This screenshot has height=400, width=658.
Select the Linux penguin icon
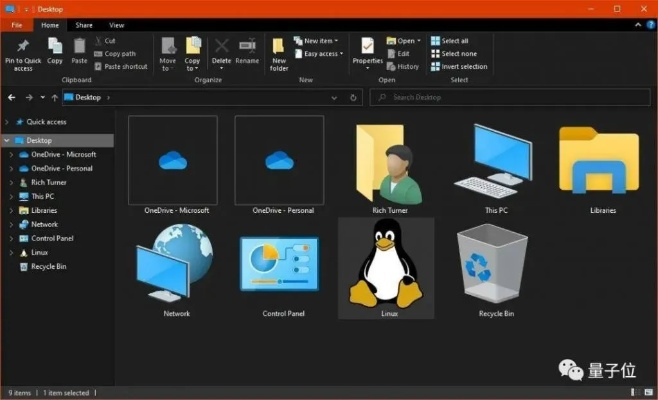386,264
